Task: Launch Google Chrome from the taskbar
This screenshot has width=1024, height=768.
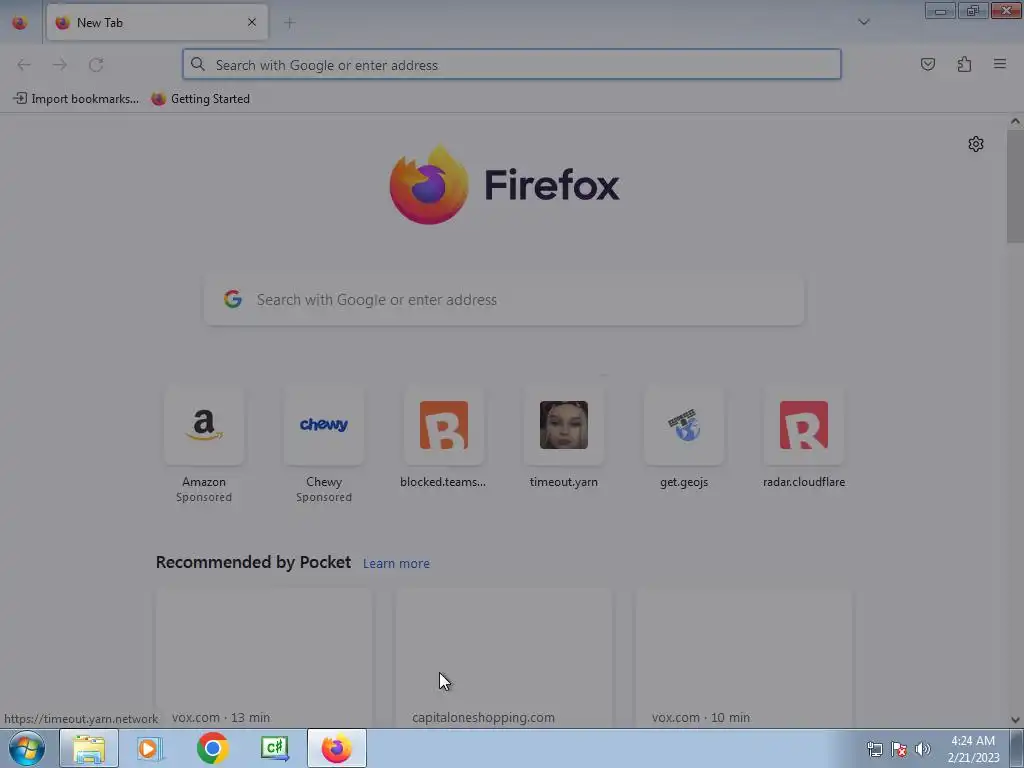Action: tap(212, 748)
